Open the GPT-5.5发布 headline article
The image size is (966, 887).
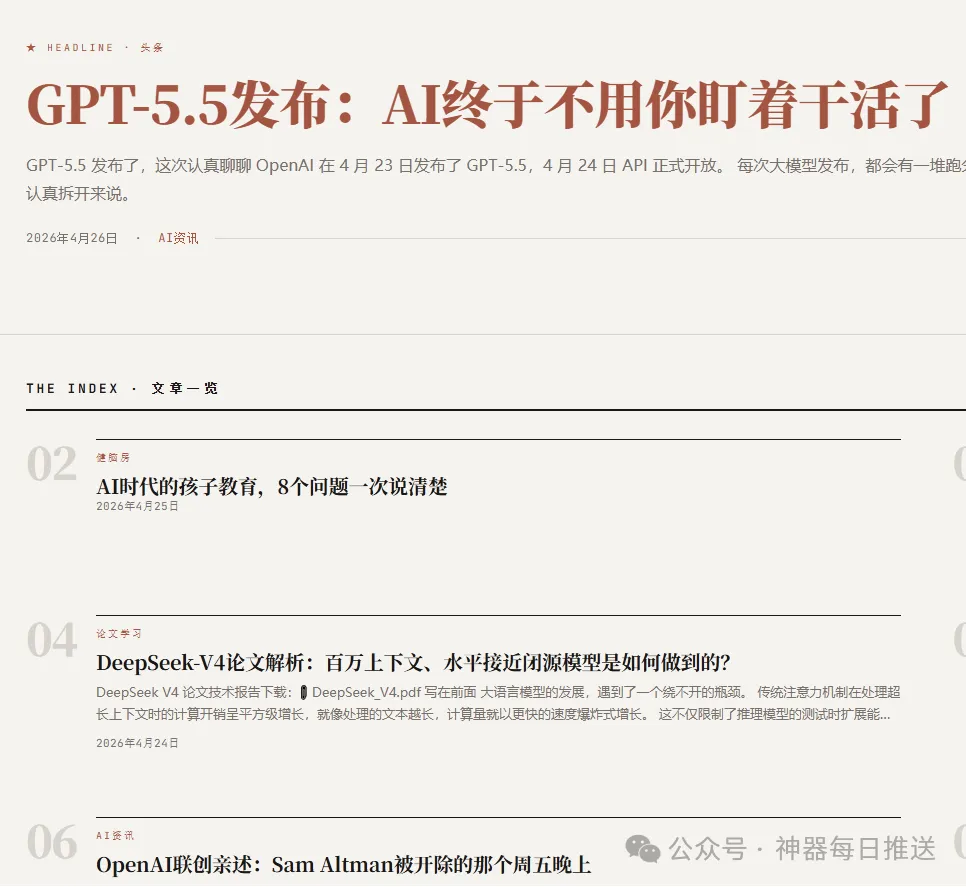pos(487,105)
